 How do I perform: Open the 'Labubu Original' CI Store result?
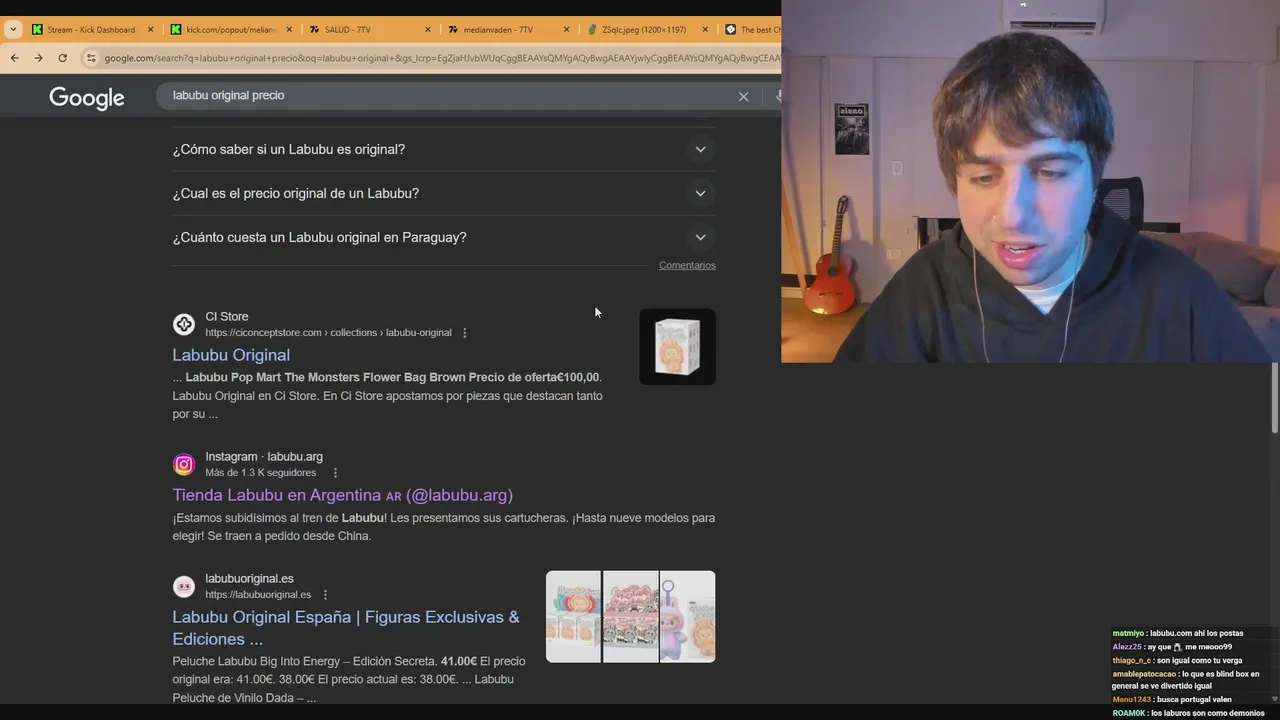click(231, 355)
